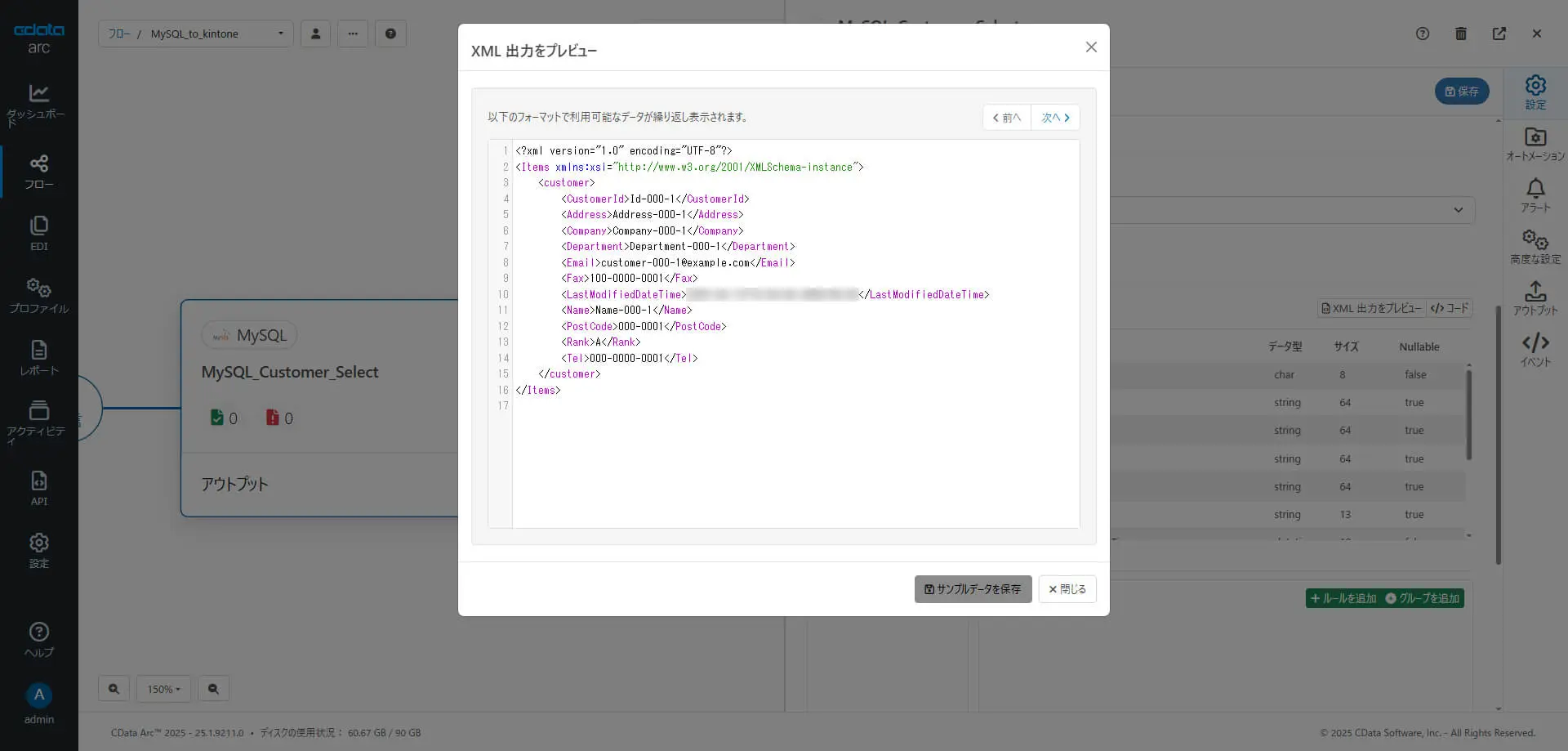Zoom in on the flow canvas
1568x751 pixels.
tap(114, 689)
